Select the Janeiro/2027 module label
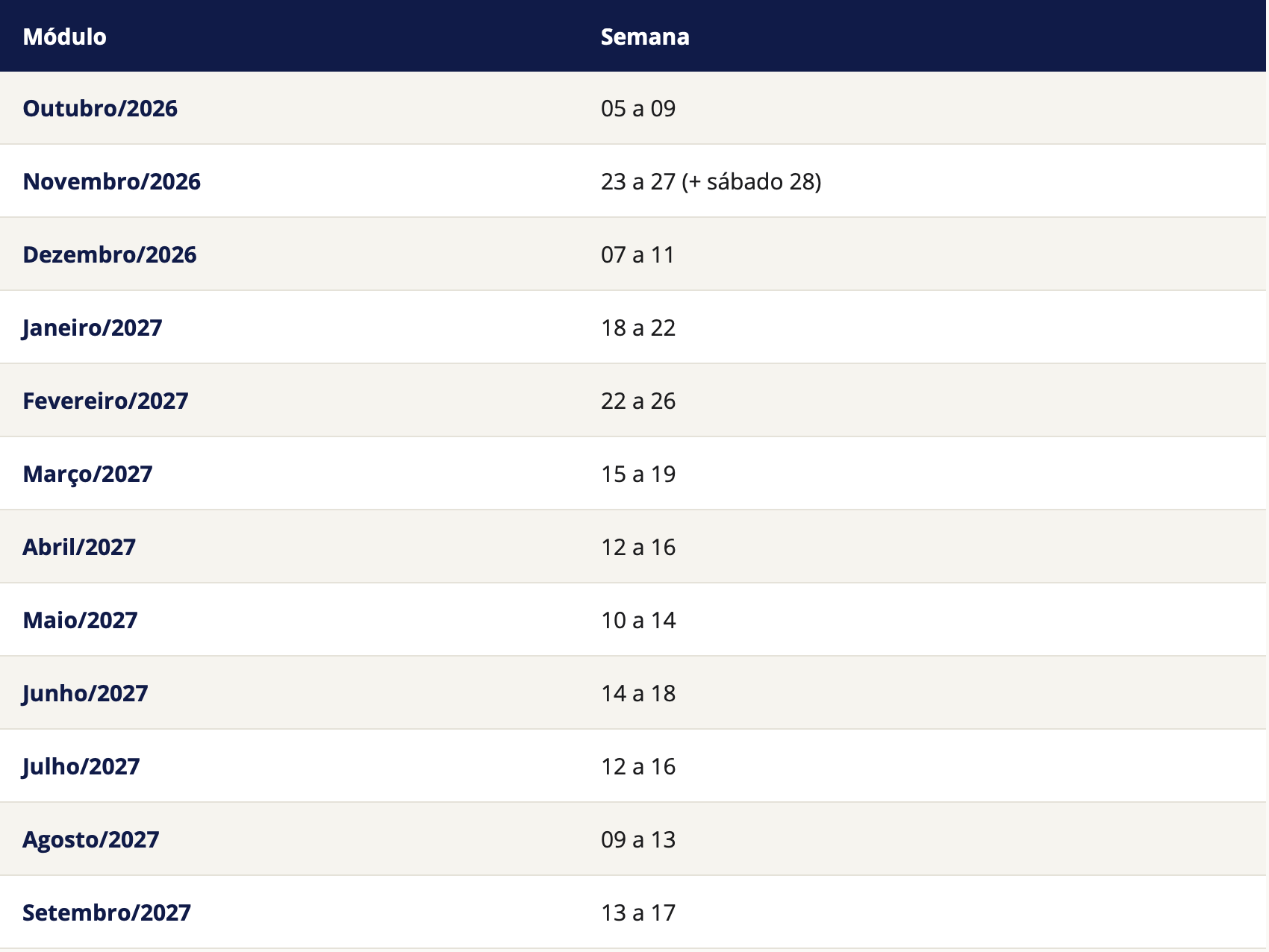 (x=93, y=328)
